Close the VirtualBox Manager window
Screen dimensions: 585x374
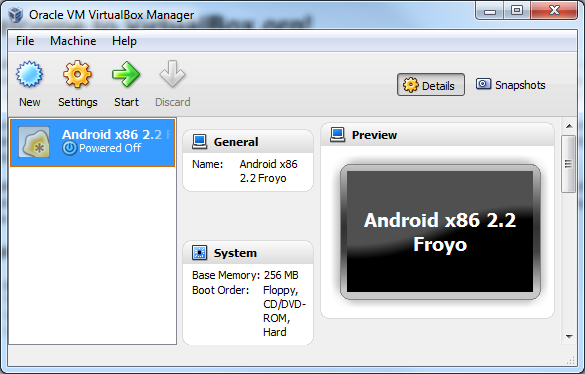tap(554, 10)
